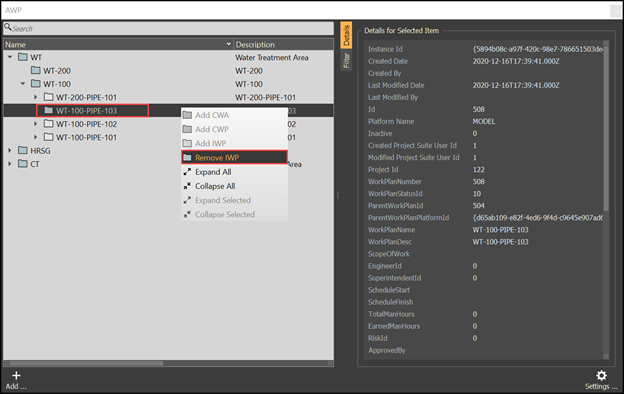
Task: Click the CT folder icon
Action: tap(23, 164)
